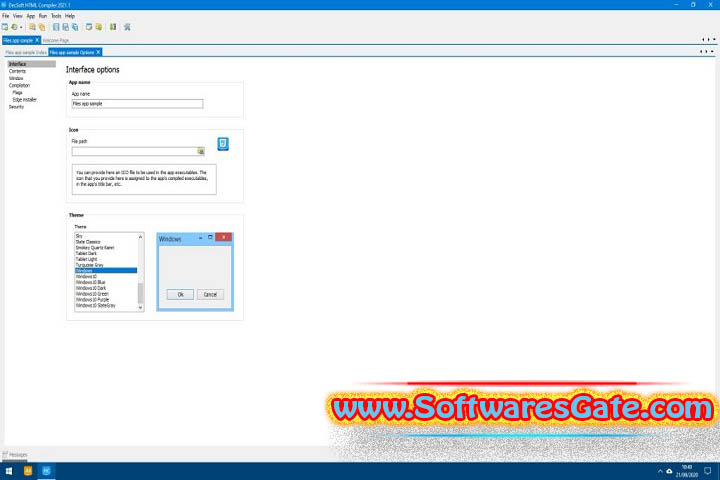Image resolution: width=720 pixels, height=480 pixels.
Task: Click the new app icon at toolbar start
Action: [x=5, y=27]
